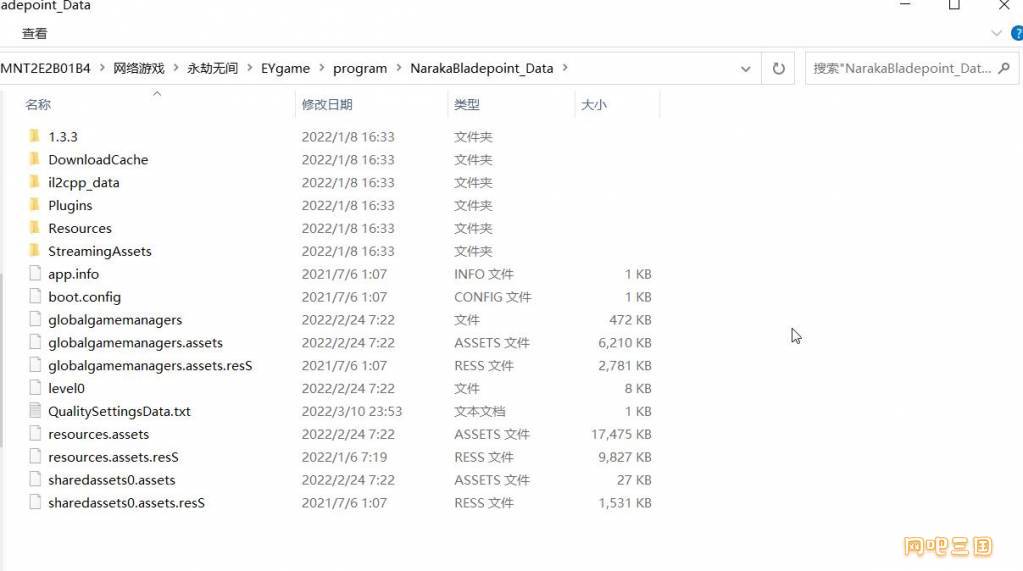Go to EYgame in the address bar
Screen dimensions: 1023x571
tap(285, 68)
